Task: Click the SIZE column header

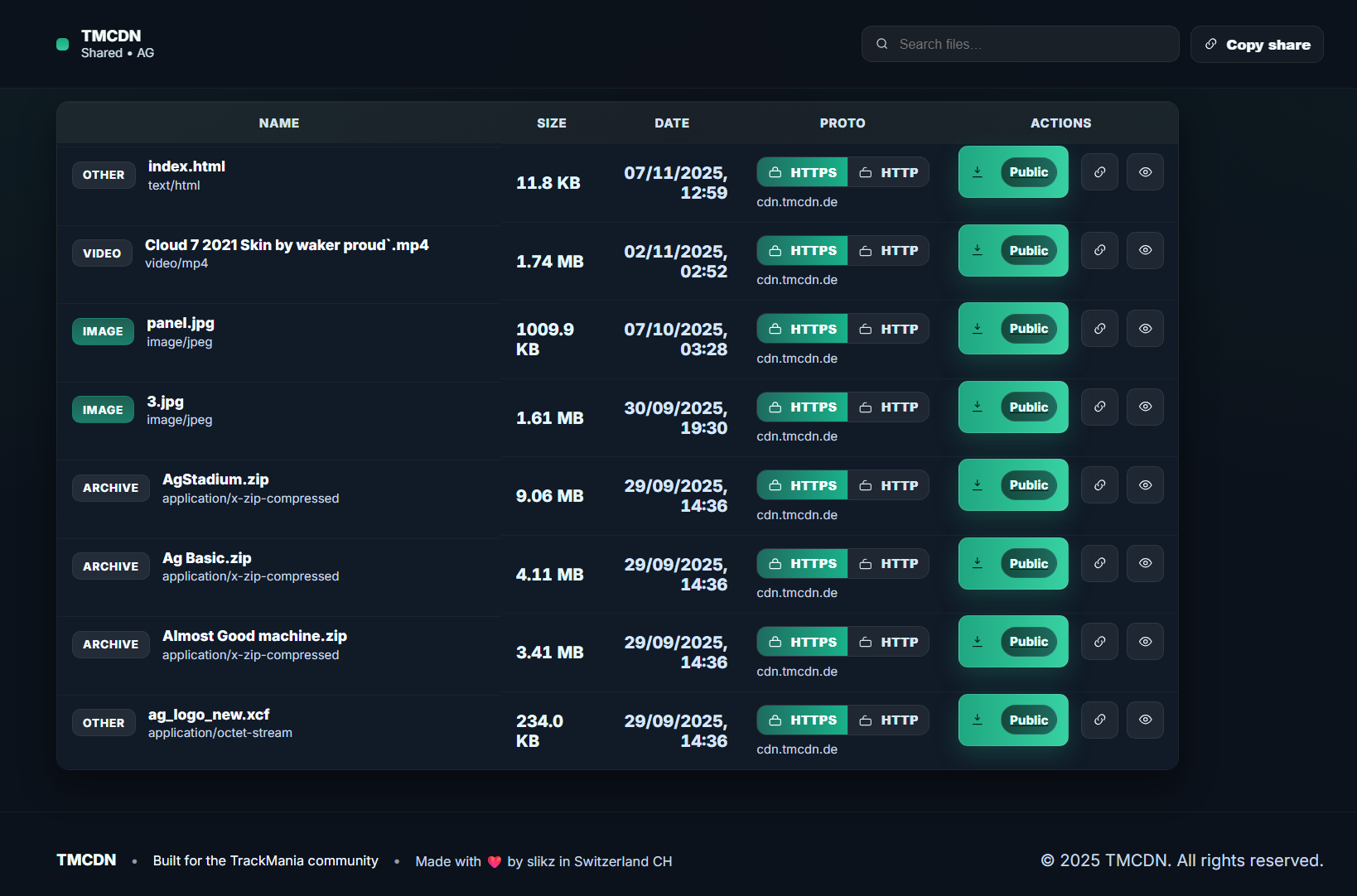Action: pos(551,123)
